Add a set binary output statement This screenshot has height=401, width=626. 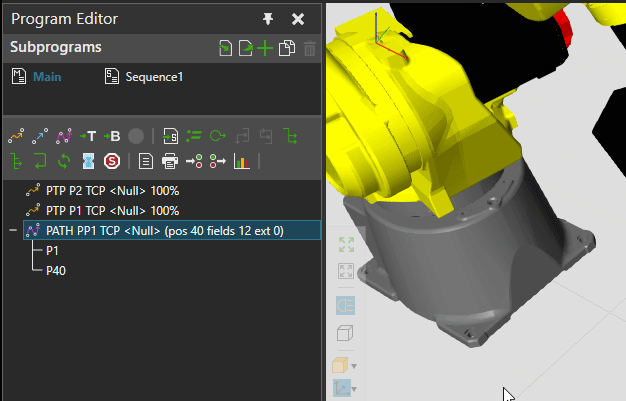tap(218, 161)
